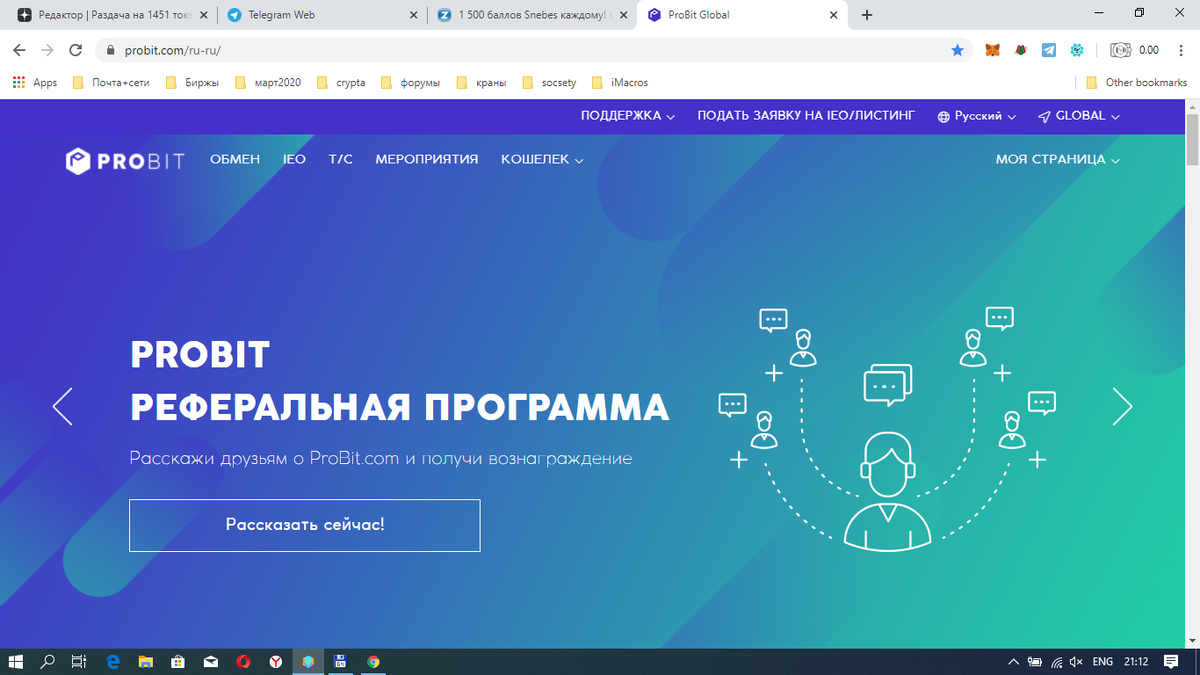Open notification center icon

point(1171,661)
